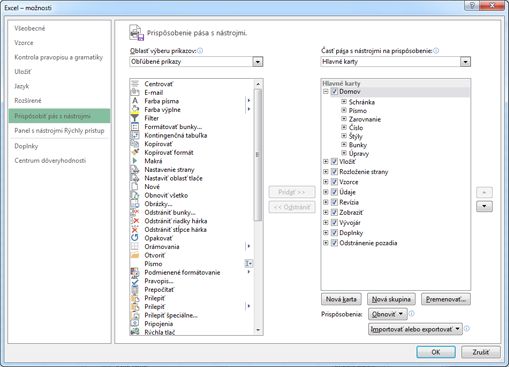Pick the Podmienené formátovanie icon

(135, 272)
